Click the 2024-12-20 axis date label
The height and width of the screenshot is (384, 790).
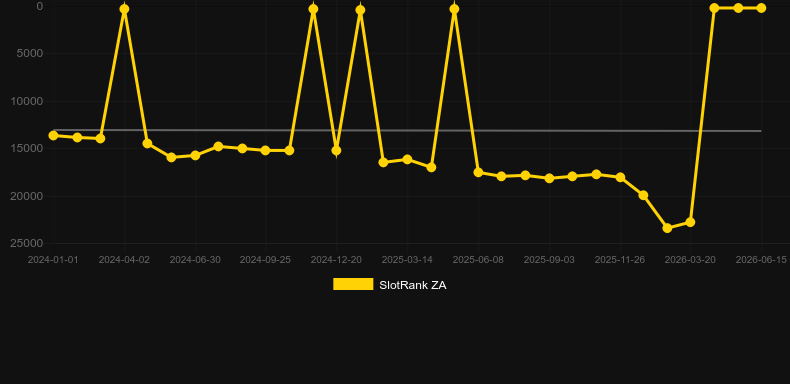pyautogui.click(x=336, y=260)
